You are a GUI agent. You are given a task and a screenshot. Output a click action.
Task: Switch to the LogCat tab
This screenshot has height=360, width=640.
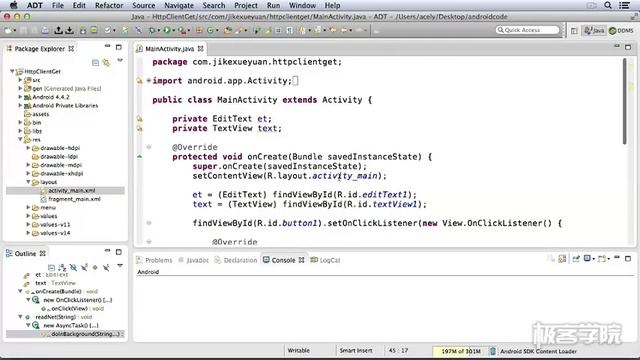pos(325,260)
